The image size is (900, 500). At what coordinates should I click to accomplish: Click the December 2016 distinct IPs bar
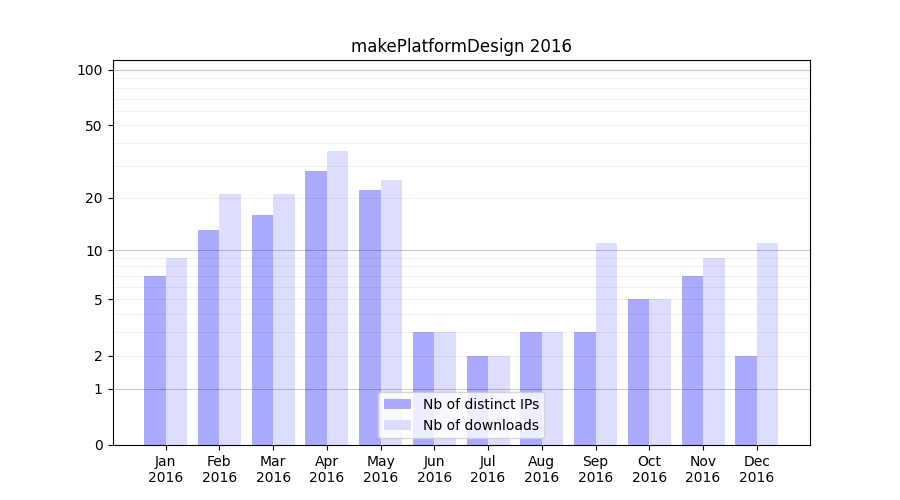(746, 400)
